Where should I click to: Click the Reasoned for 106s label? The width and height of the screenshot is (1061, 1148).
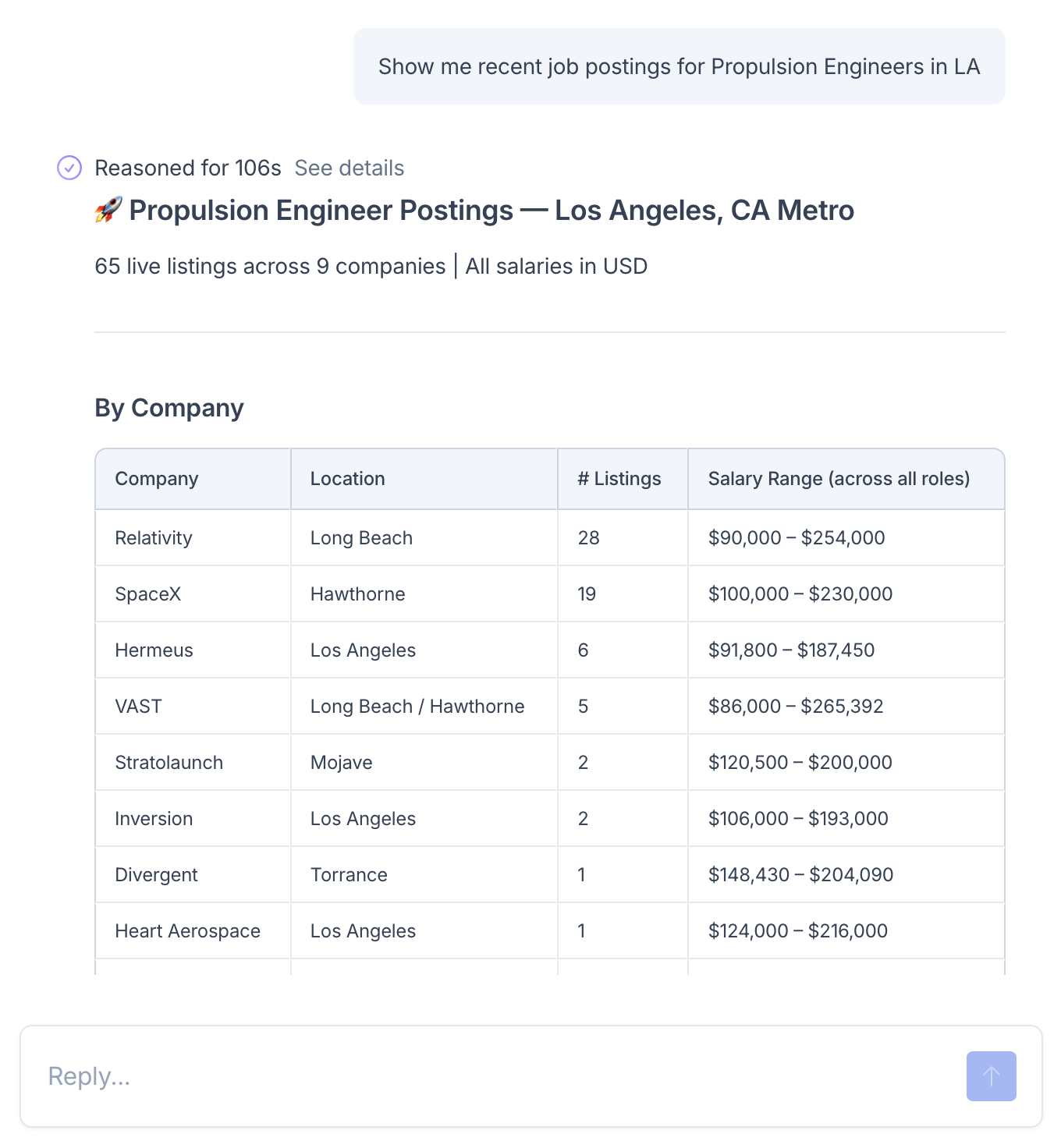(187, 168)
